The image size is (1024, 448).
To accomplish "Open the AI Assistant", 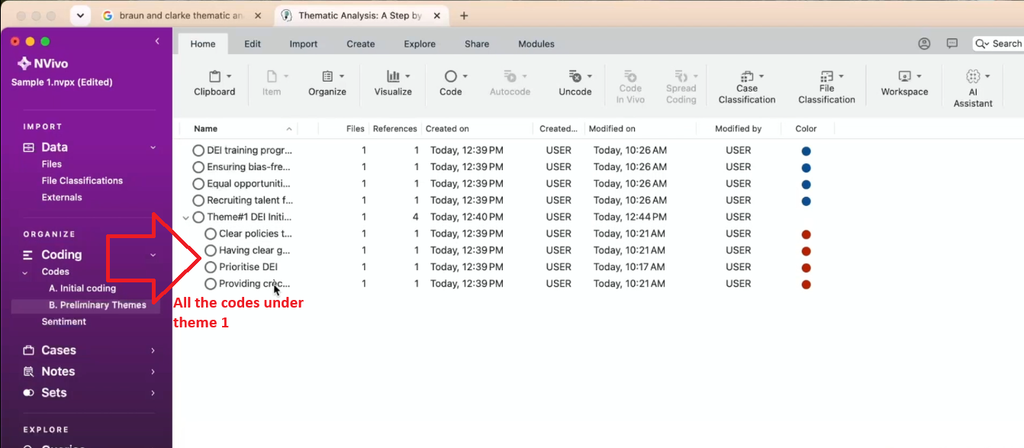I will [973, 89].
